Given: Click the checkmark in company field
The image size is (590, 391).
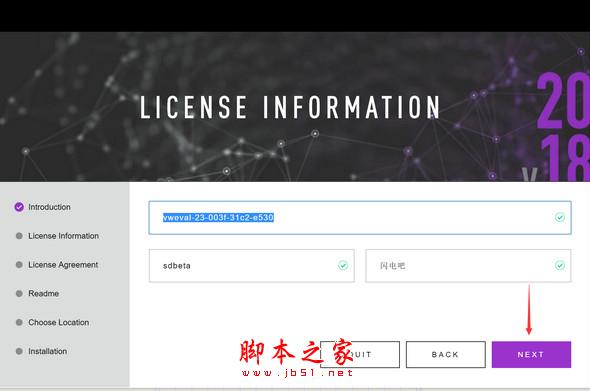Looking at the screenshot, I should pos(560,266).
